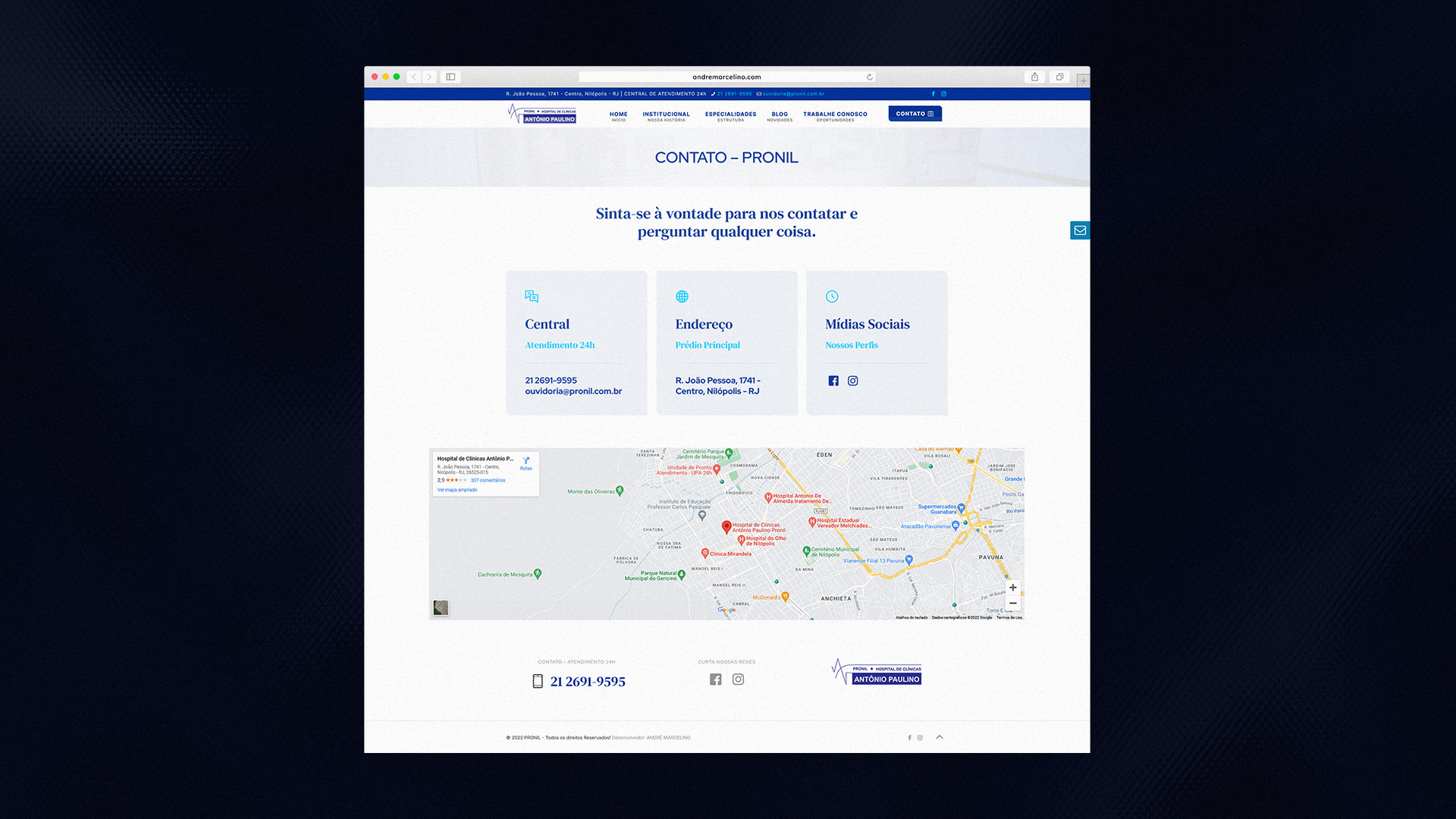Click the globe icon in Endereço card

pyautogui.click(x=682, y=297)
